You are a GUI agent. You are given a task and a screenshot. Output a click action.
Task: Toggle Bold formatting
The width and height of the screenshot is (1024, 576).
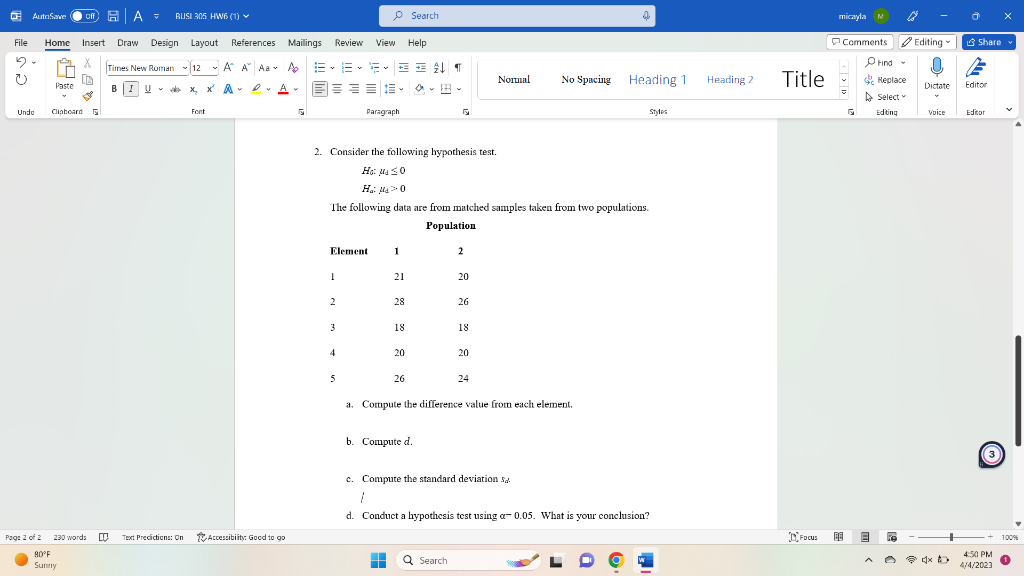pos(114,89)
